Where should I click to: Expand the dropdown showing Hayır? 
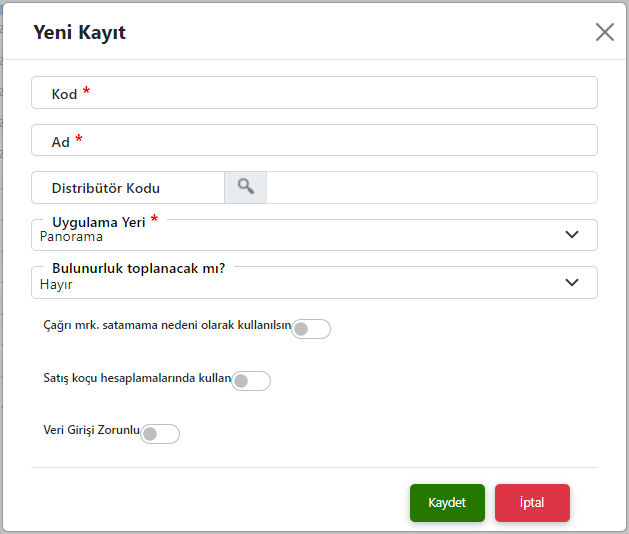(300, 284)
